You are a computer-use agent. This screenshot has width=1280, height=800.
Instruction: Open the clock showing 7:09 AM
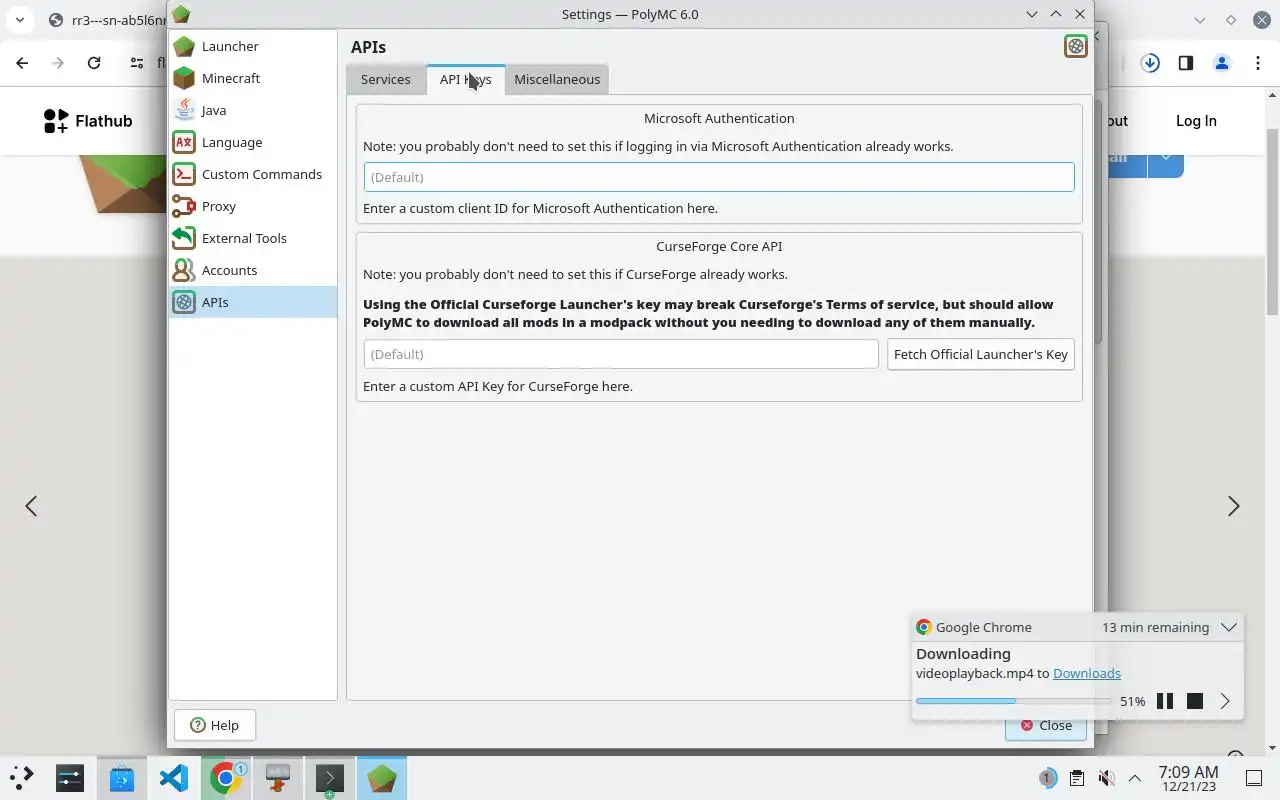(1188, 778)
